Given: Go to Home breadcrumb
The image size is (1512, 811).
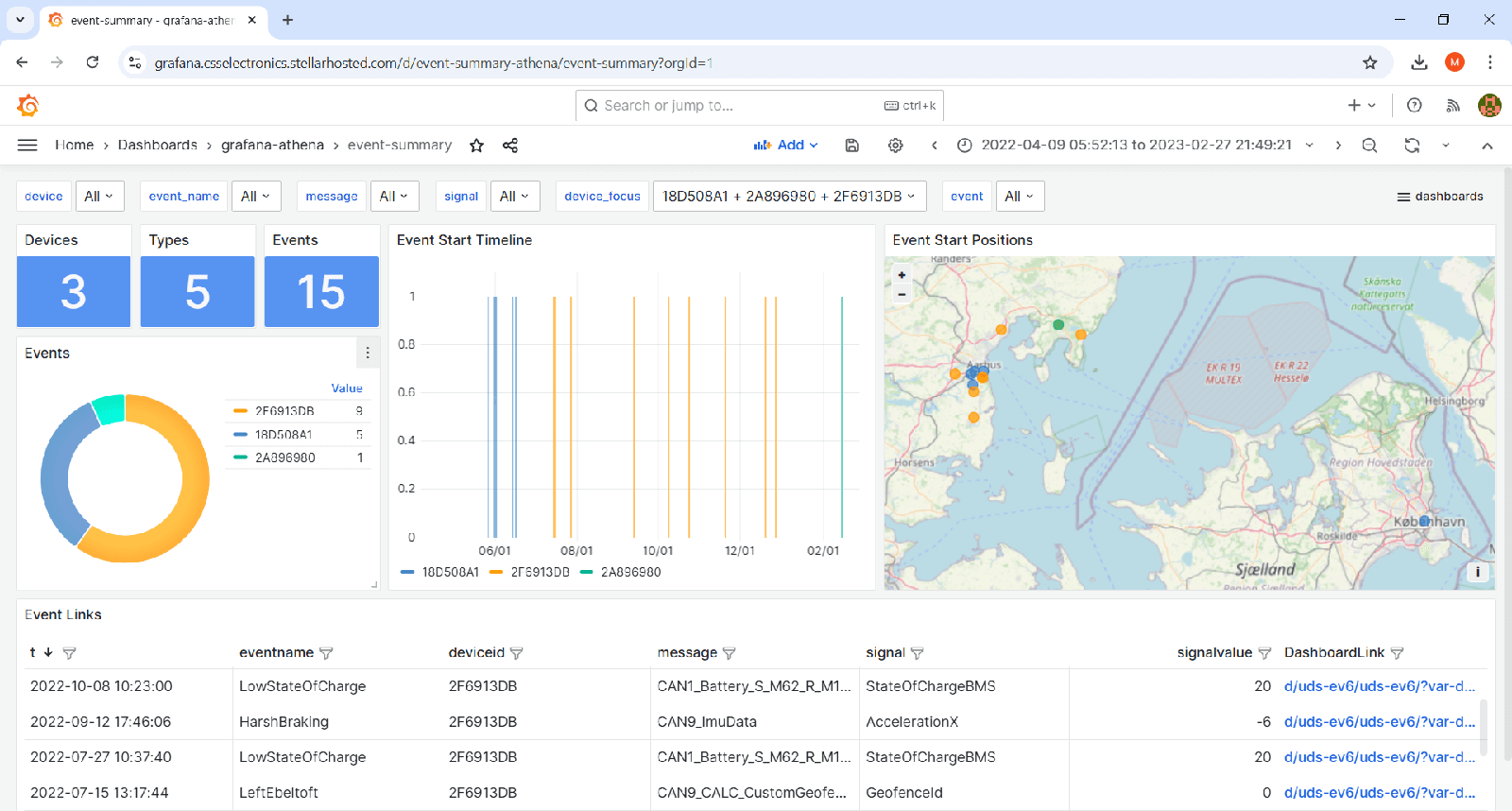Looking at the screenshot, I should tap(74, 145).
